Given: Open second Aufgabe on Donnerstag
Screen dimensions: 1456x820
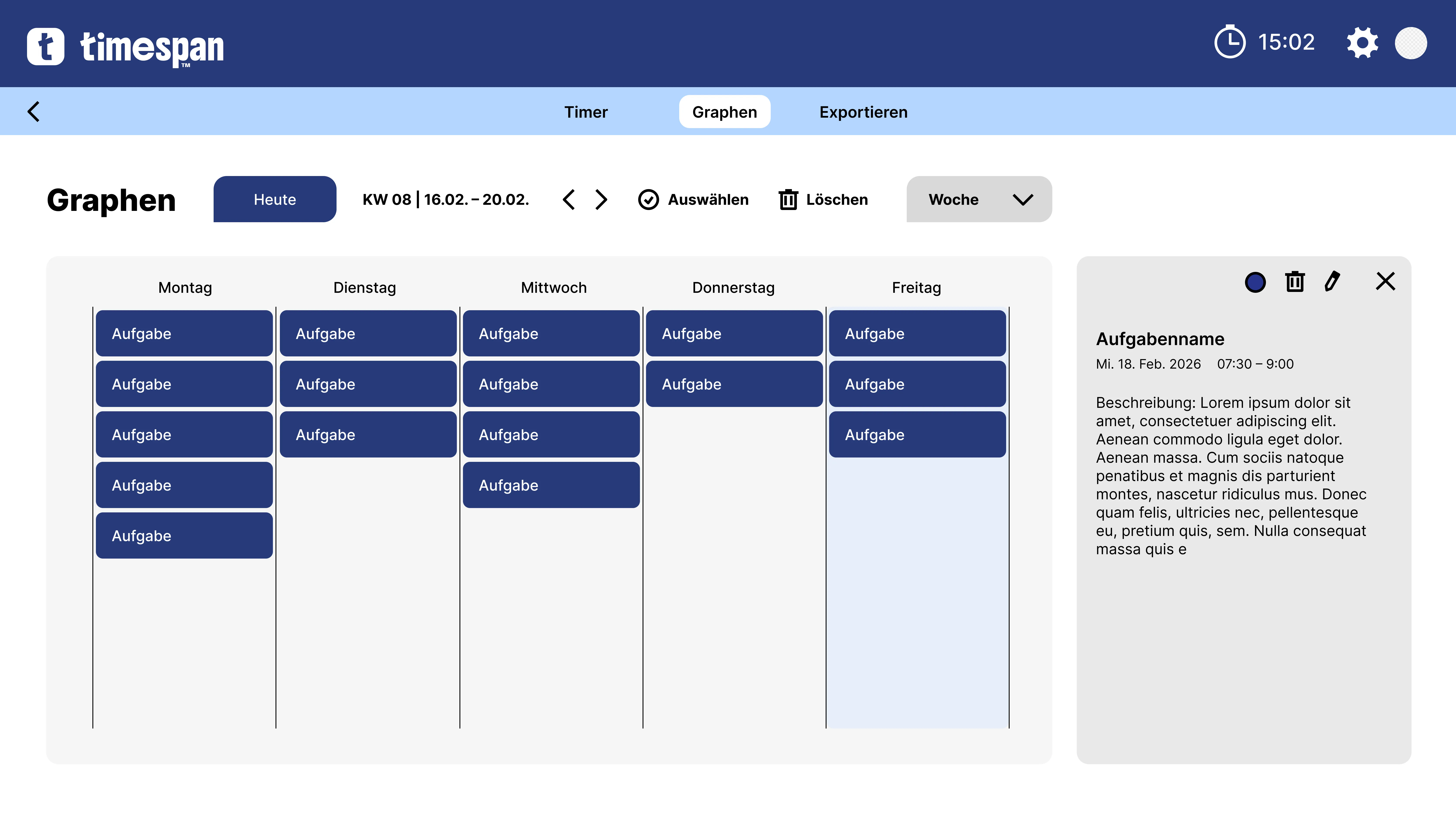Looking at the screenshot, I should click(734, 384).
